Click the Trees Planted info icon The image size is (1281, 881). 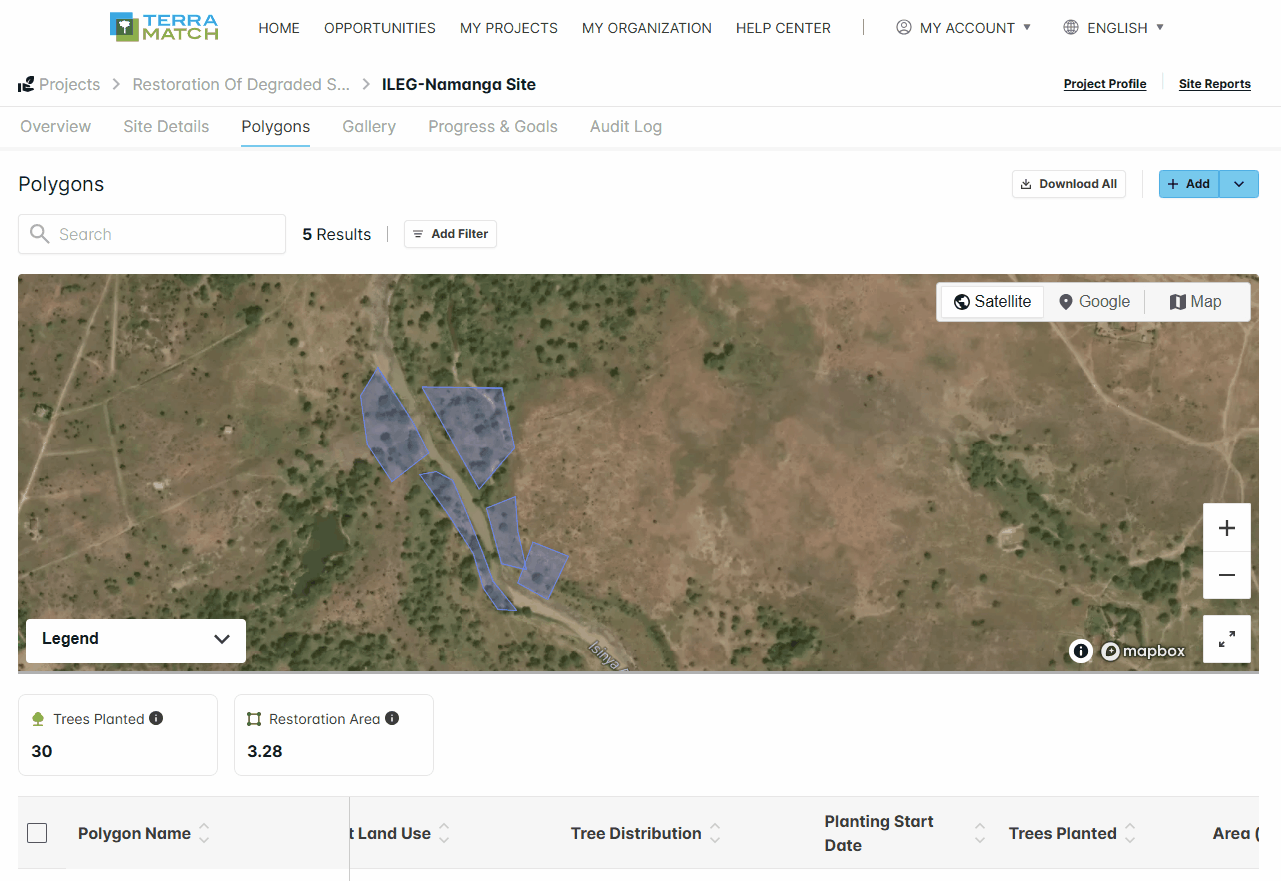click(x=156, y=718)
